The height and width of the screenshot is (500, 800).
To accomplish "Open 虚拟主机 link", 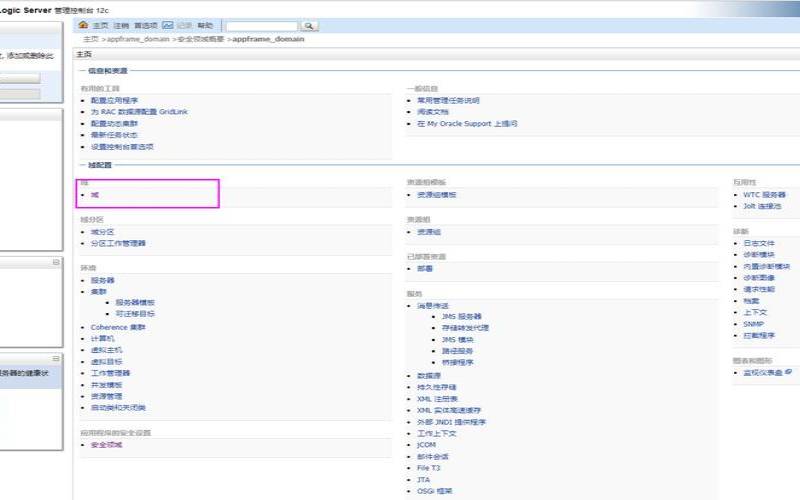I will (x=107, y=350).
